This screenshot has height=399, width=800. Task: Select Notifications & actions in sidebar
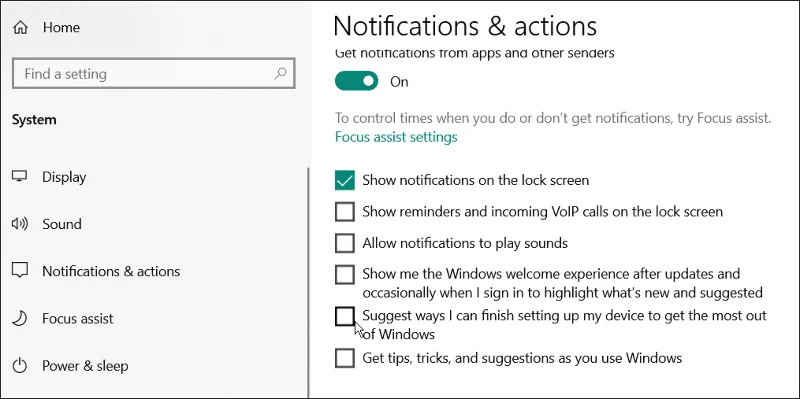111,271
